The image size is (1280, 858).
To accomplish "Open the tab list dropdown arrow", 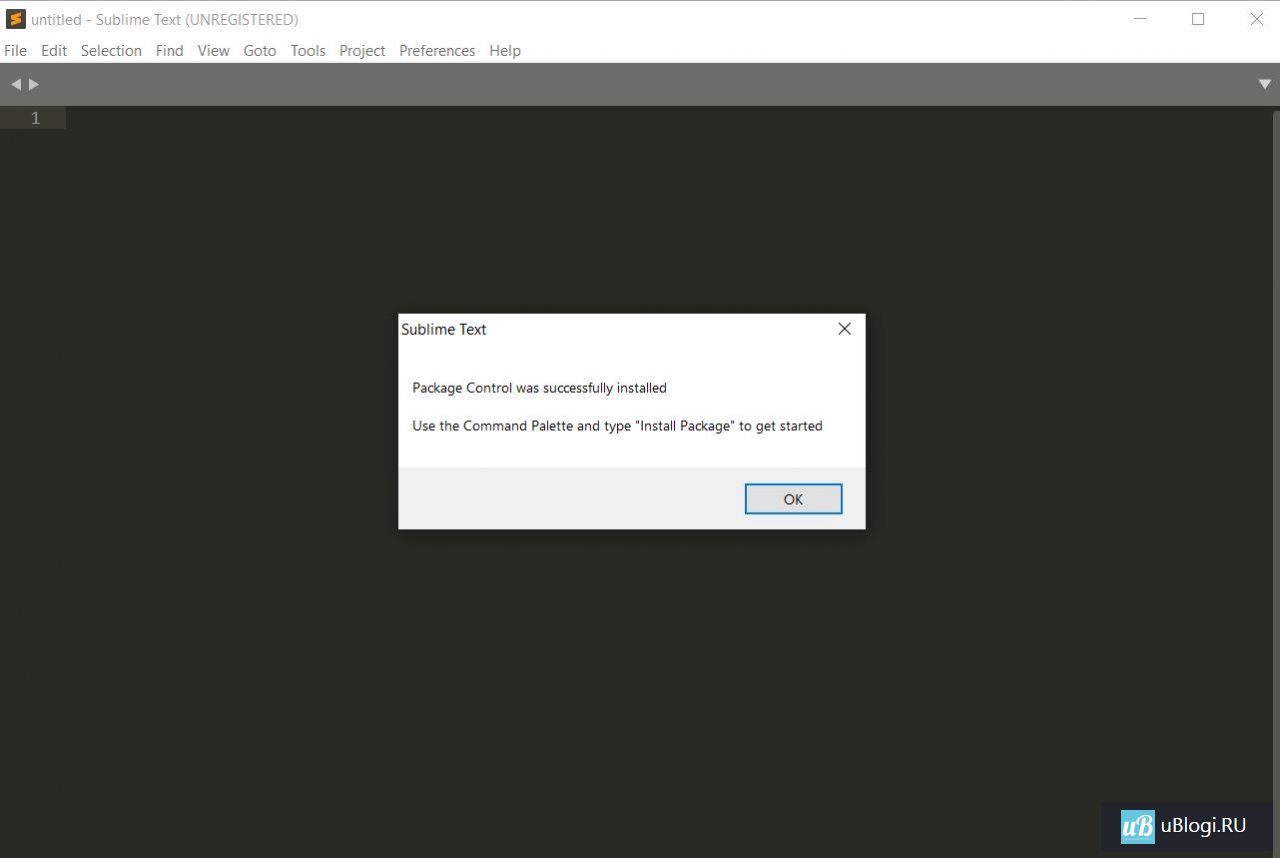I will pyautogui.click(x=1264, y=85).
